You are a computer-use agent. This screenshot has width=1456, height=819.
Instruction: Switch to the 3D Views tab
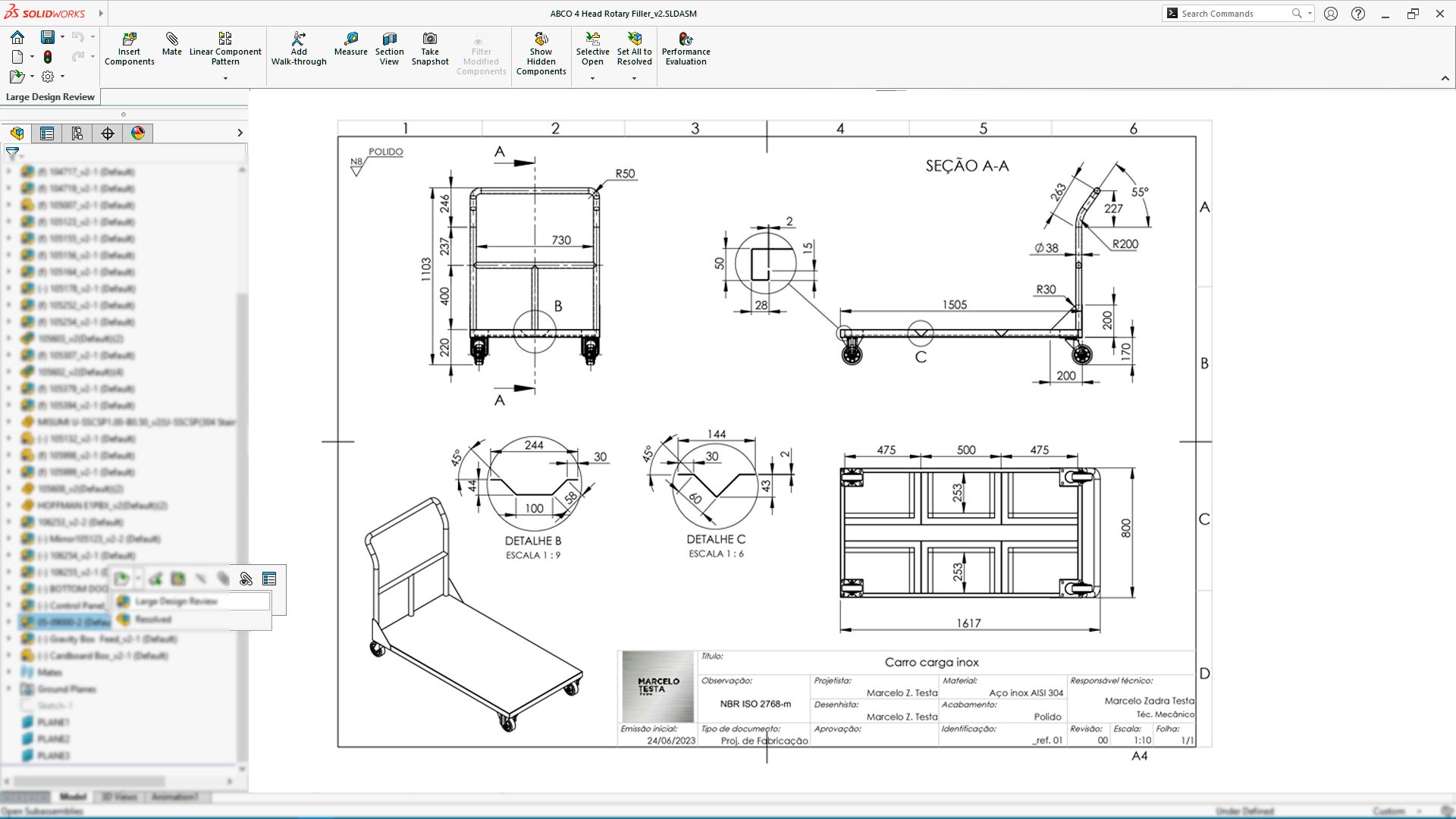119,797
